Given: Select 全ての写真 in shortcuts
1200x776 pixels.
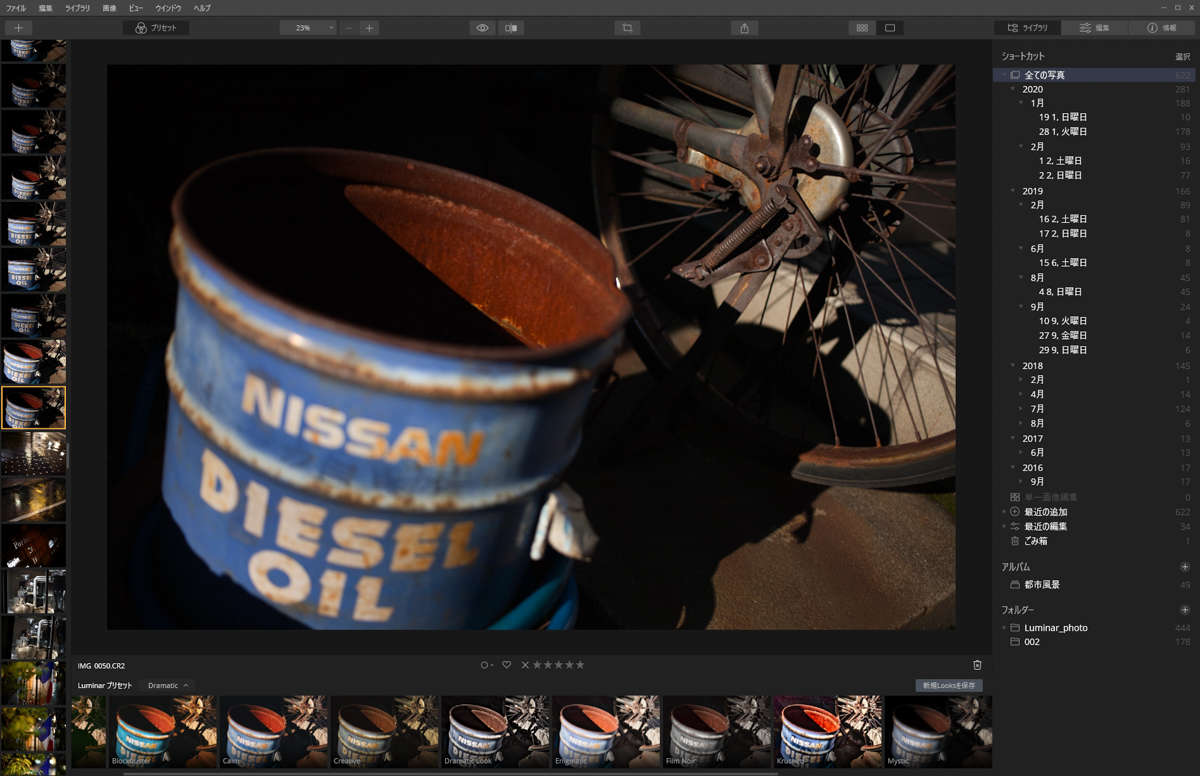Looking at the screenshot, I should (1095, 75).
